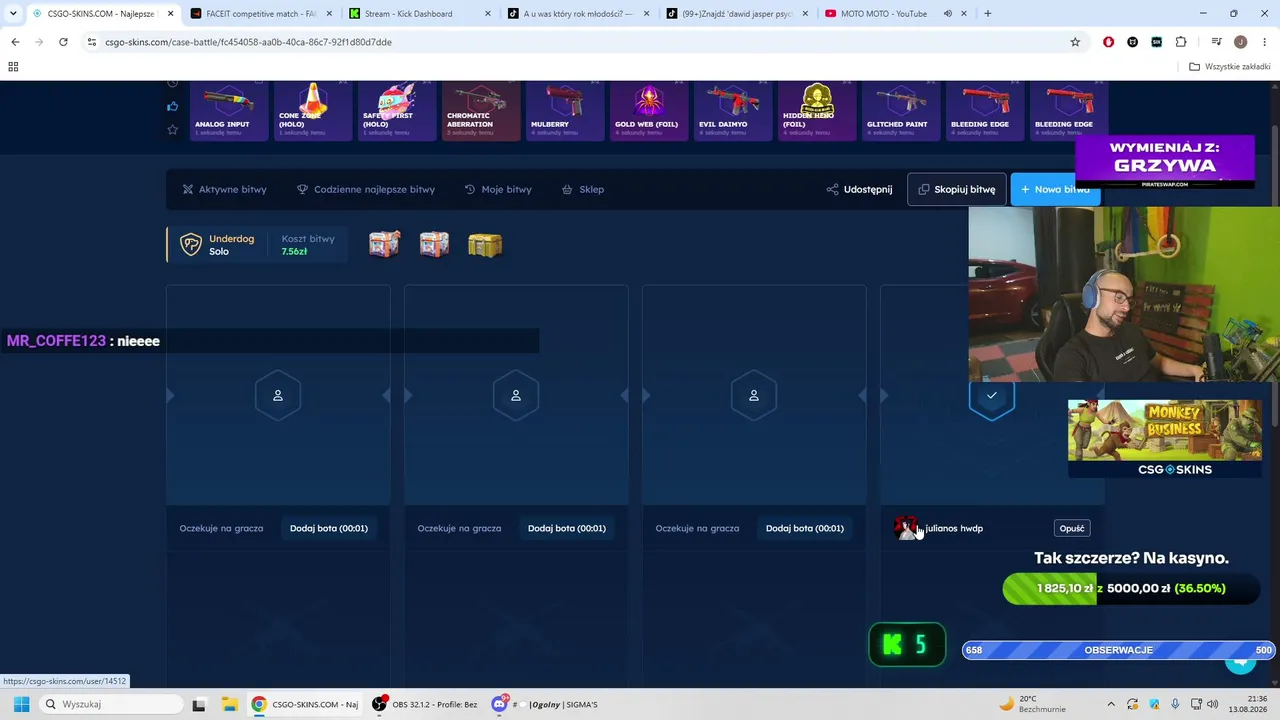Open a new browser tab
This screenshot has height=720, width=1280.
click(988, 14)
